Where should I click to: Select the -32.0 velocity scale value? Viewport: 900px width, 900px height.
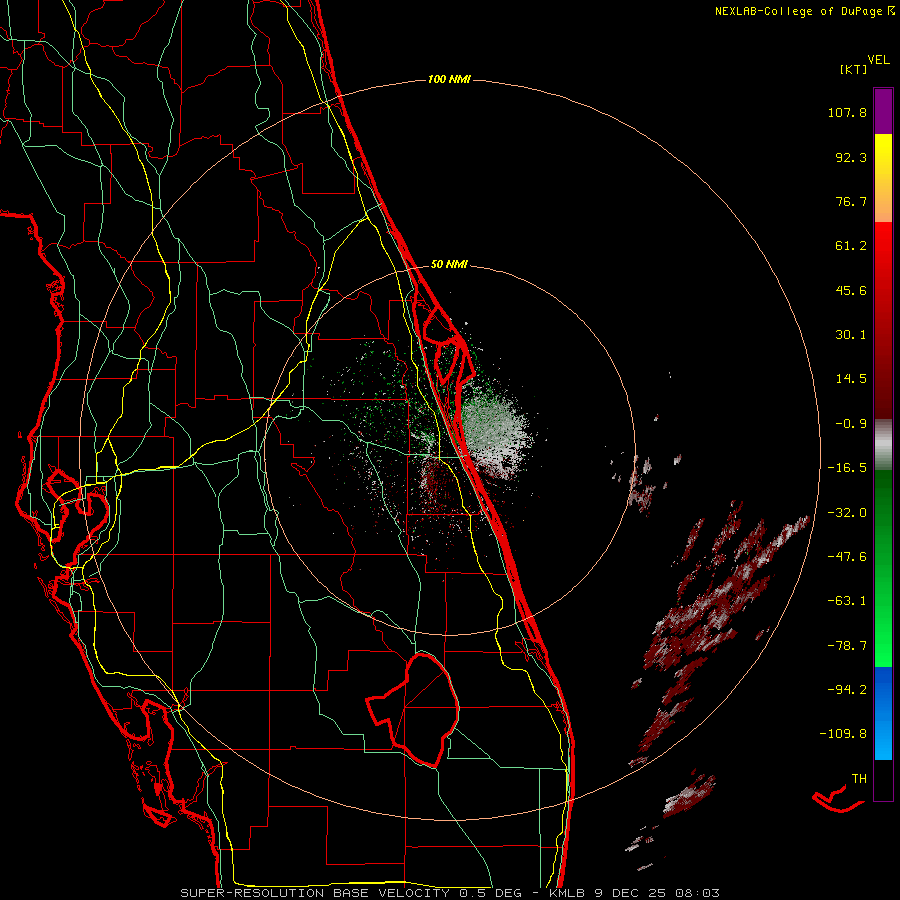point(847,513)
